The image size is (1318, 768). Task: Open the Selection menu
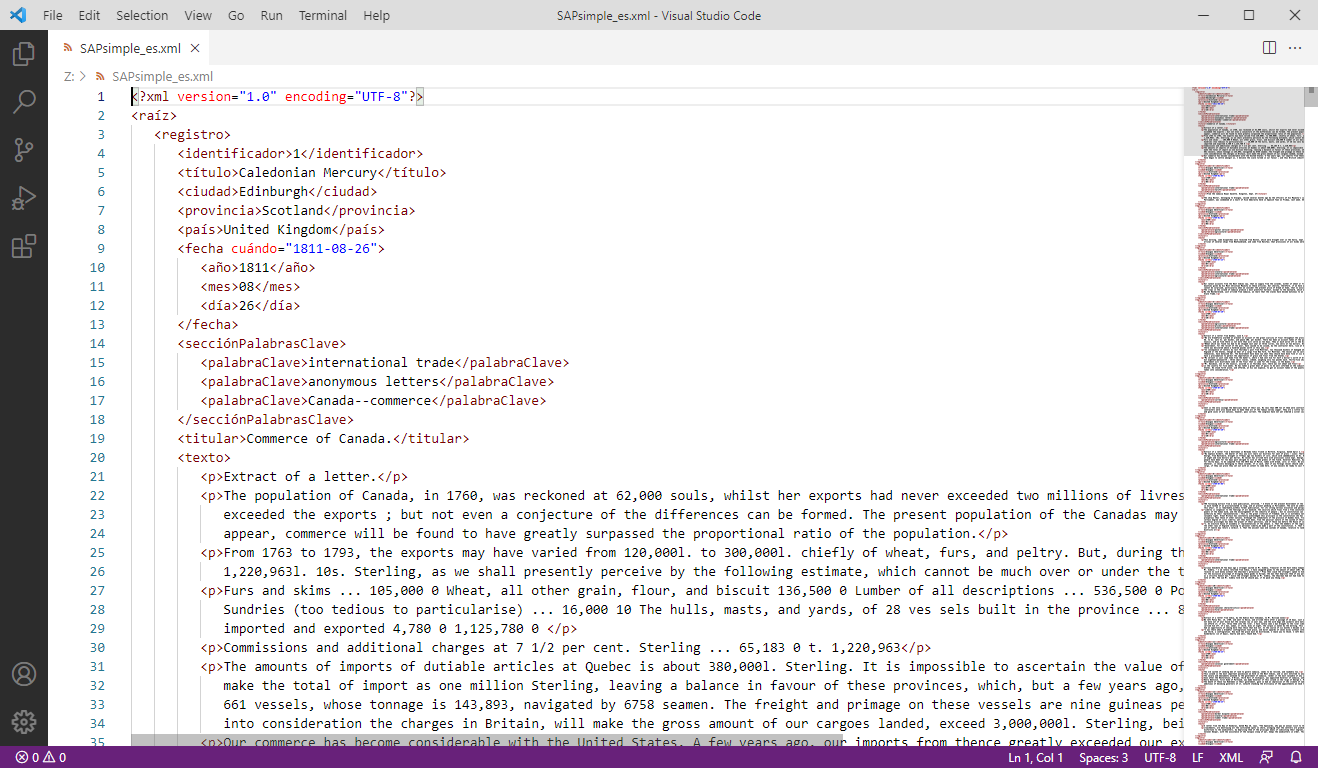click(x=141, y=15)
